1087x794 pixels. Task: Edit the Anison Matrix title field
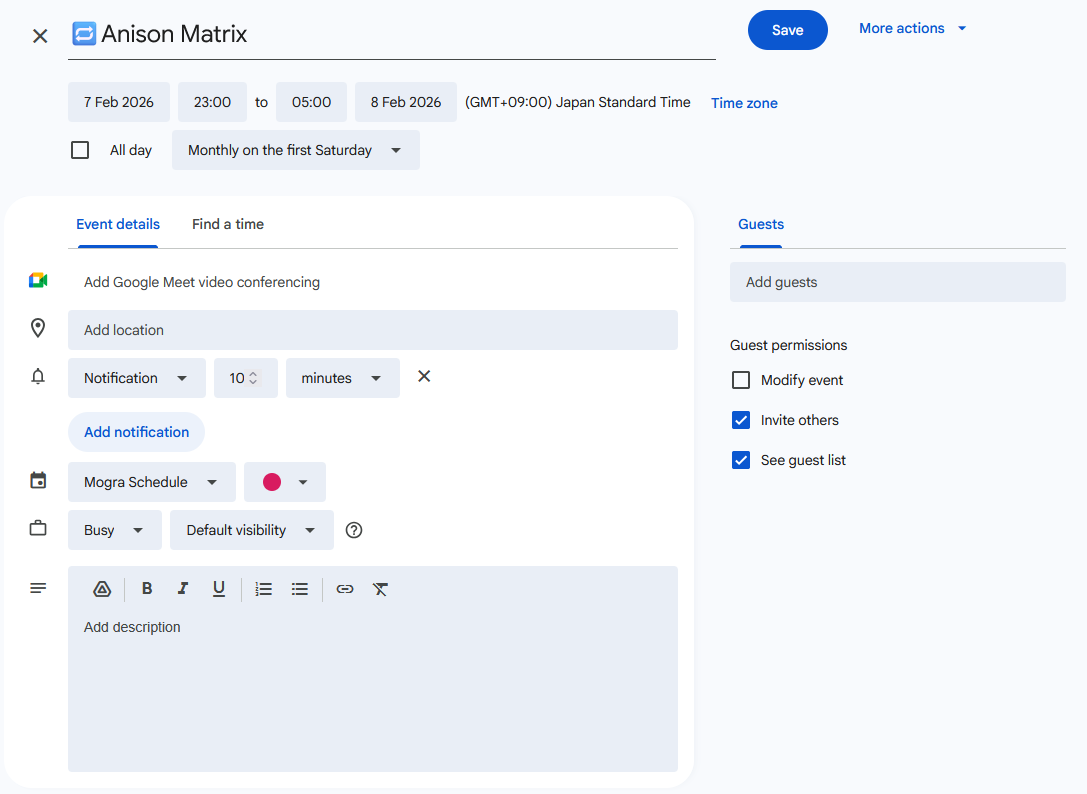tap(392, 34)
